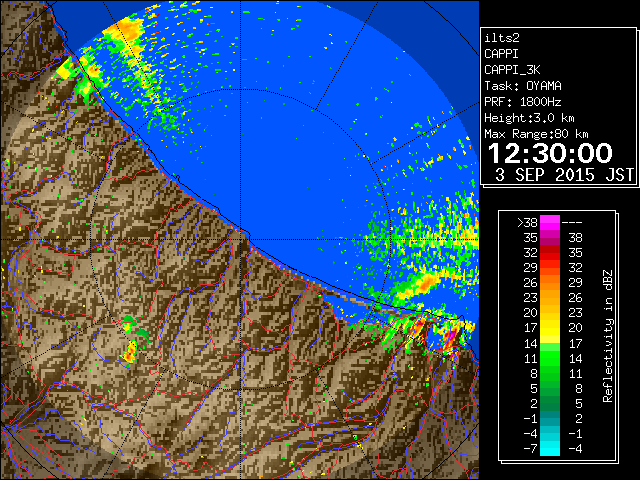
Task: Select the teal -1 to 2 dBZ swatch
Action: [550, 418]
